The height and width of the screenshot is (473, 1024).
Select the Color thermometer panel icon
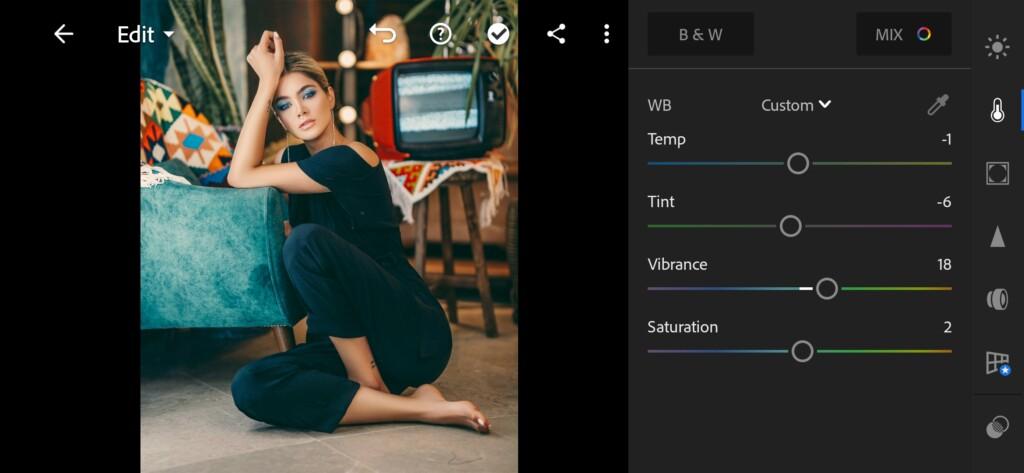[x=997, y=110]
